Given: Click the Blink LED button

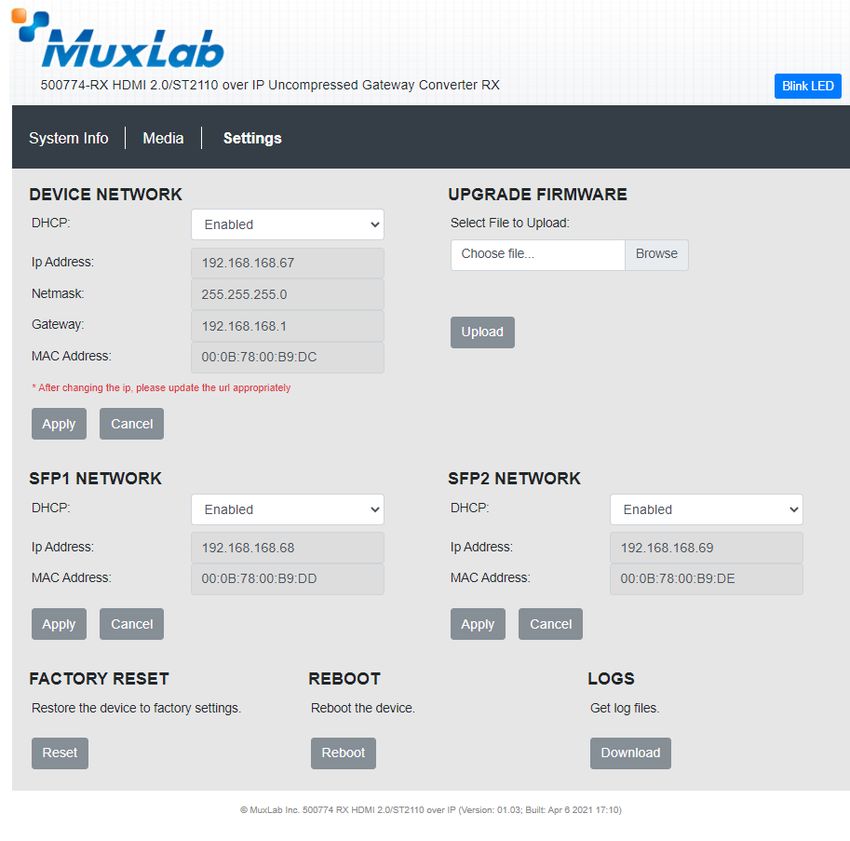Looking at the screenshot, I should (807, 86).
